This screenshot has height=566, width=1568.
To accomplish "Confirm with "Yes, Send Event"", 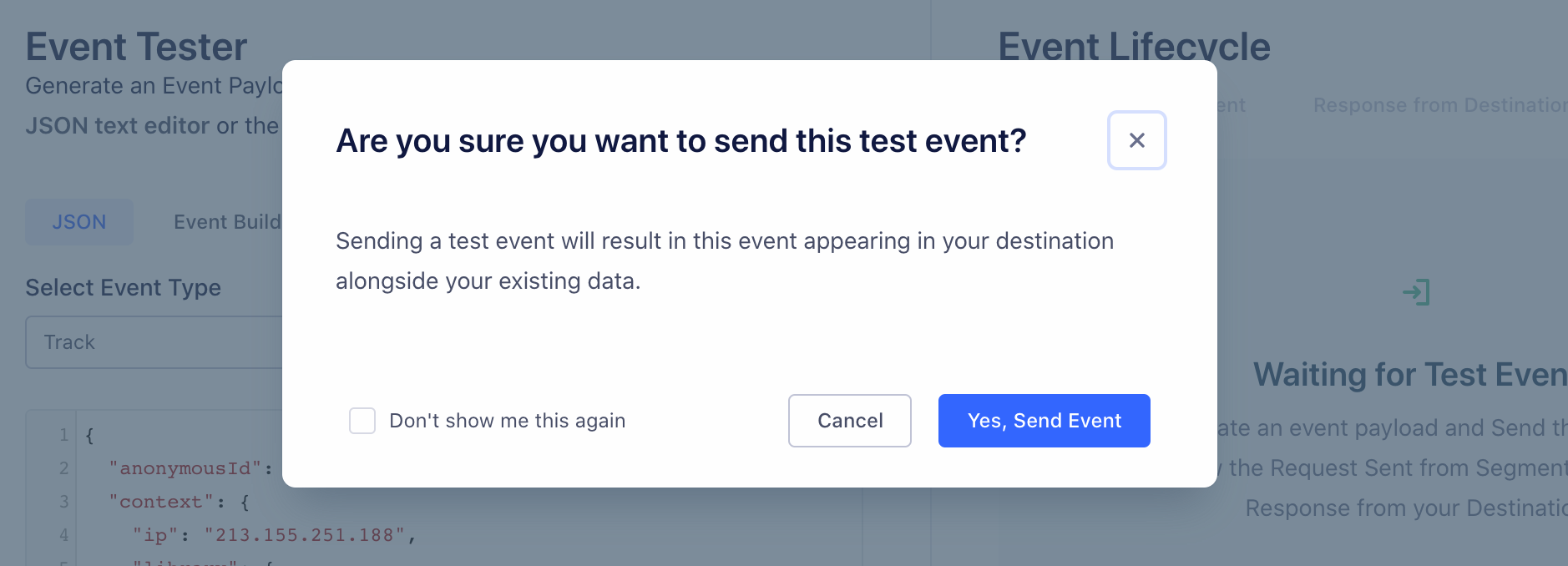I will pos(1044,421).
